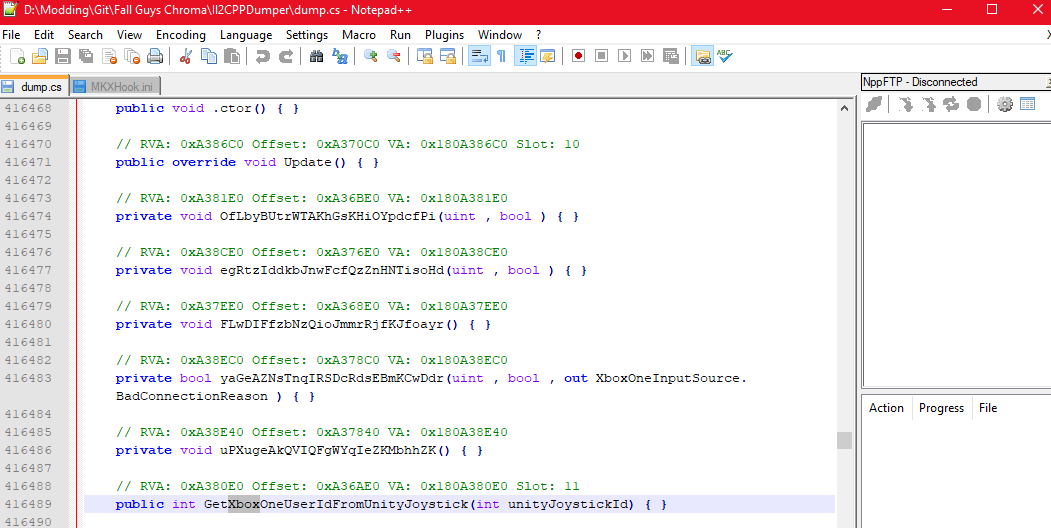The image size is (1051, 528).
Task: Click the Action column header
Action: tap(886, 408)
